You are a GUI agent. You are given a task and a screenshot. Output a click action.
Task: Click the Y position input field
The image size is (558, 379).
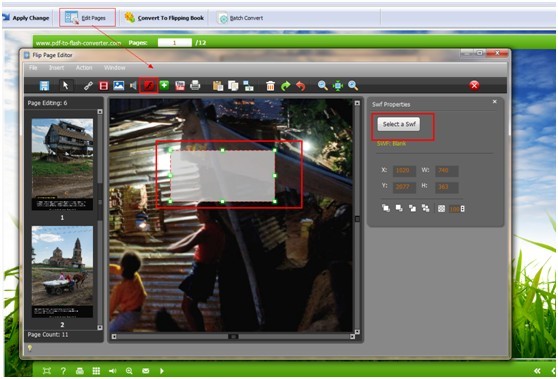click(404, 187)
